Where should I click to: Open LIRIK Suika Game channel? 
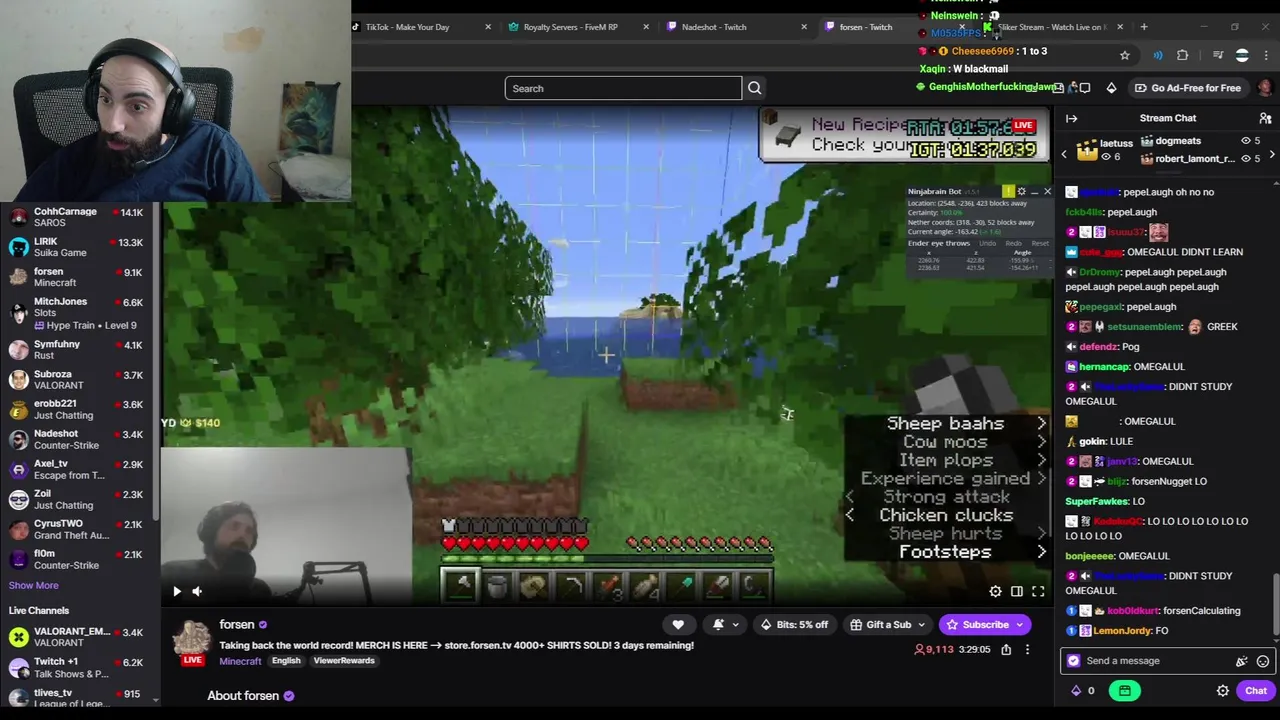click(x=76, y=247)
